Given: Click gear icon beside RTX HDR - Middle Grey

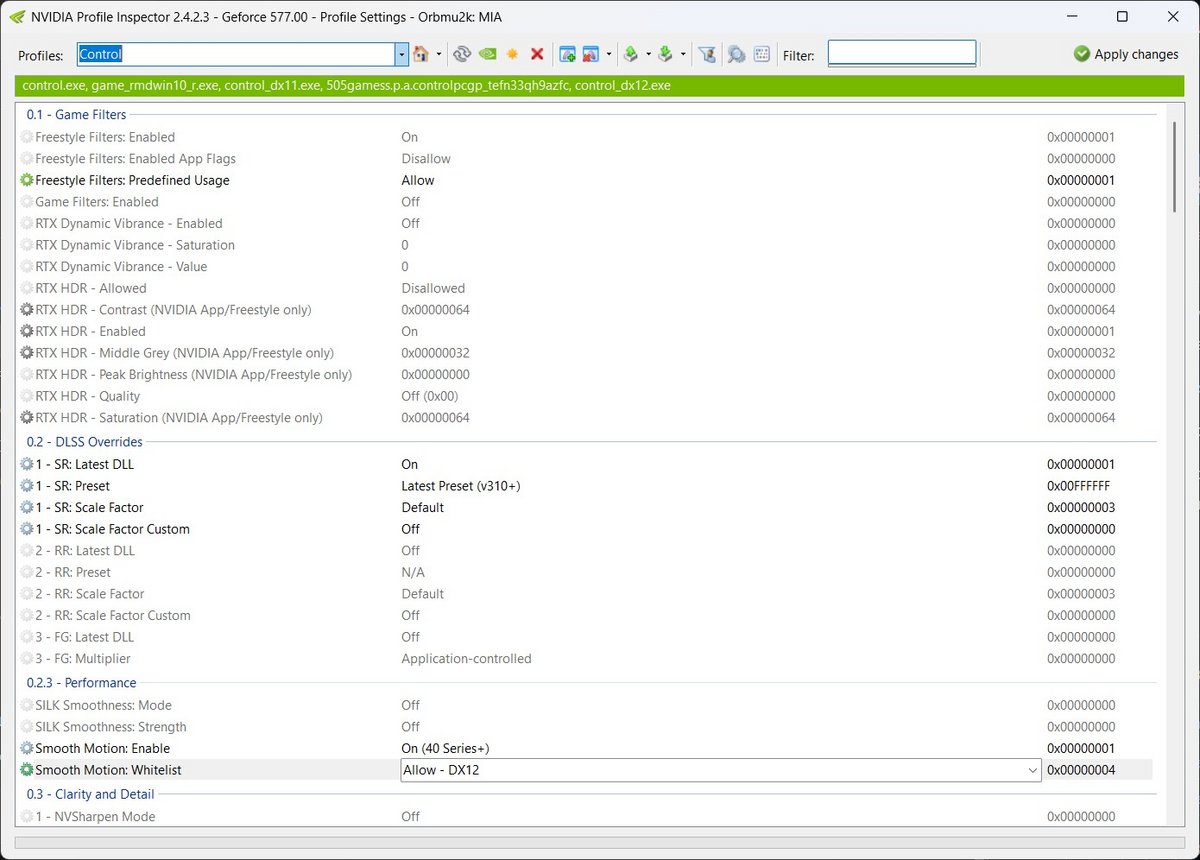Looking at the screenshot, I should point(27,353).
